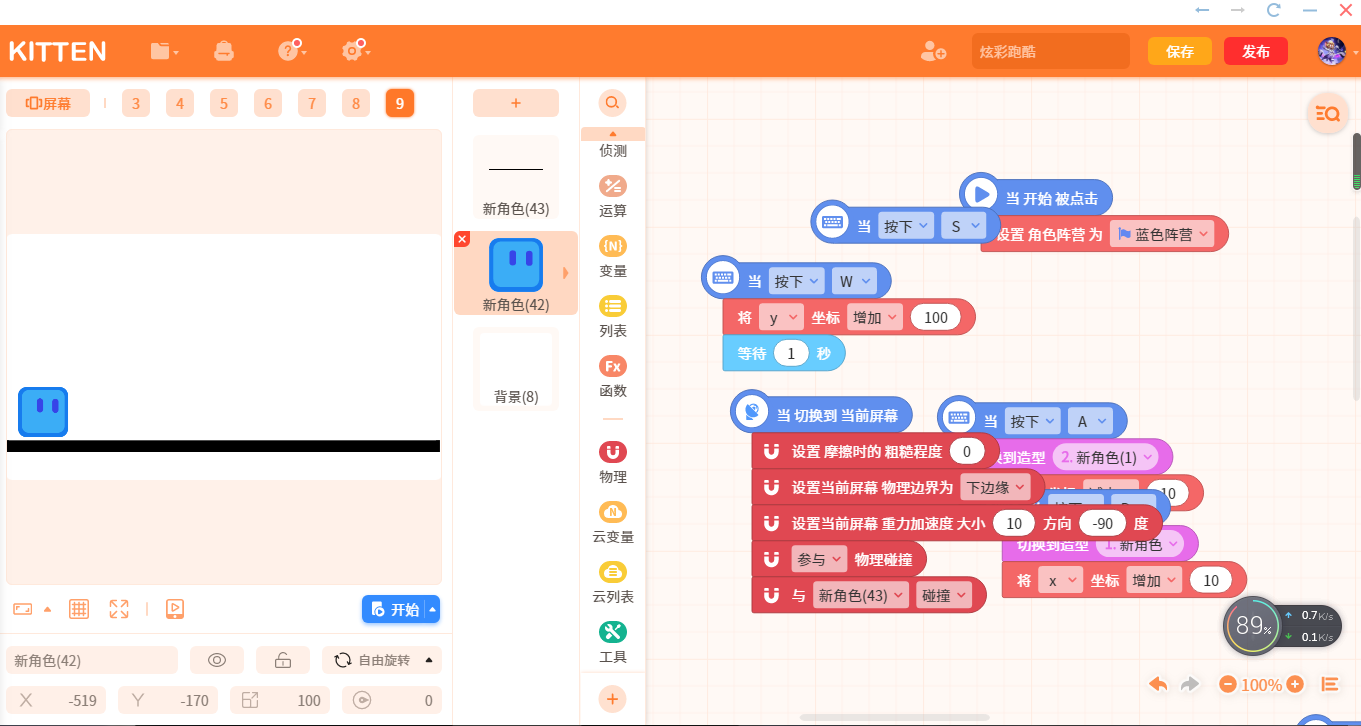Switch to screen tab 5
The width and height of the screenshot is (1361, 726).
click(x=224, y=103)
